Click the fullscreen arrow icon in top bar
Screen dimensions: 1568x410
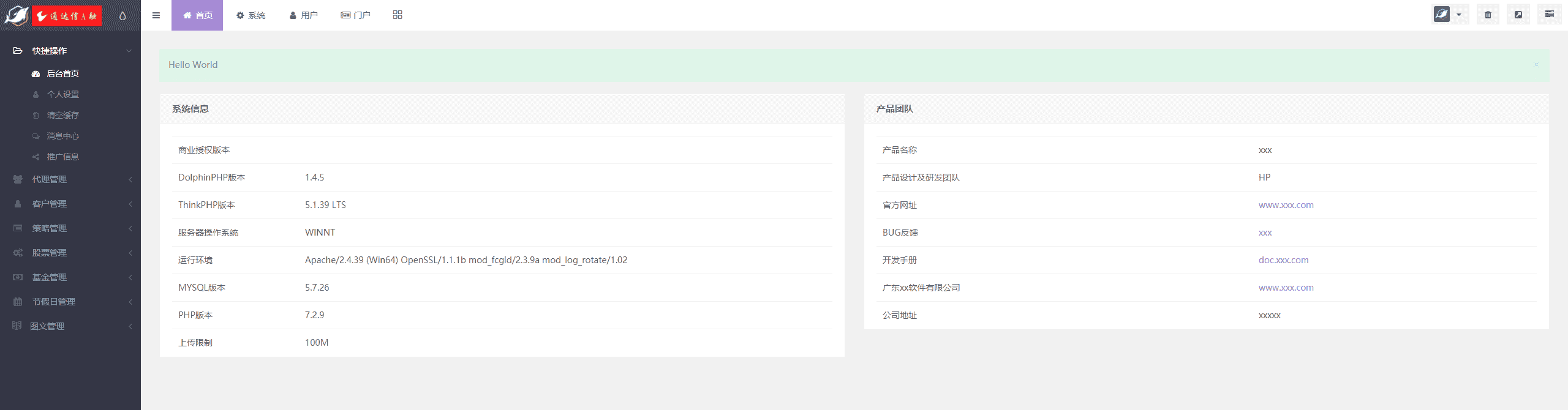coord(1518,15)
